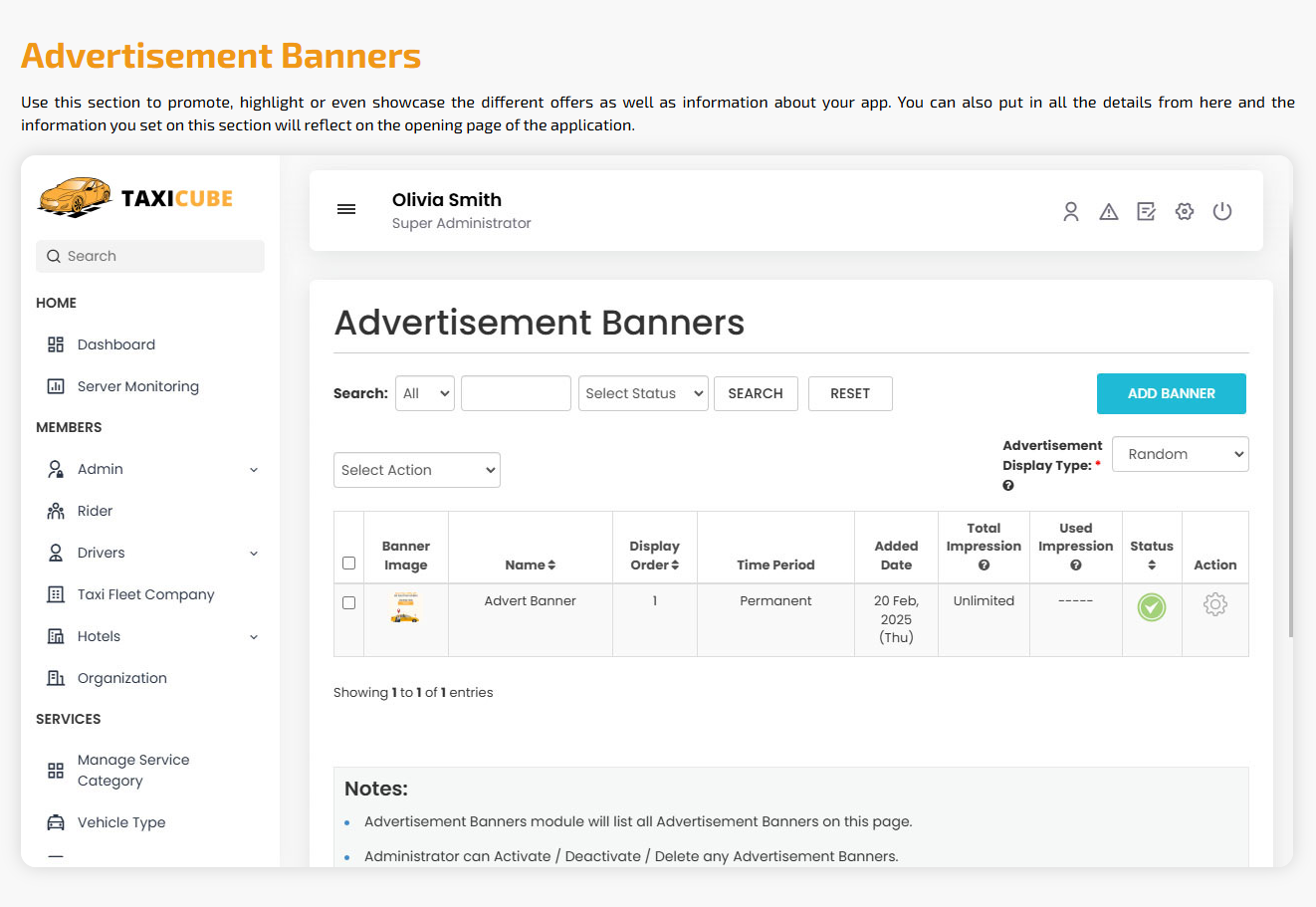Click the hamburger menu icon

click(346, 209)
